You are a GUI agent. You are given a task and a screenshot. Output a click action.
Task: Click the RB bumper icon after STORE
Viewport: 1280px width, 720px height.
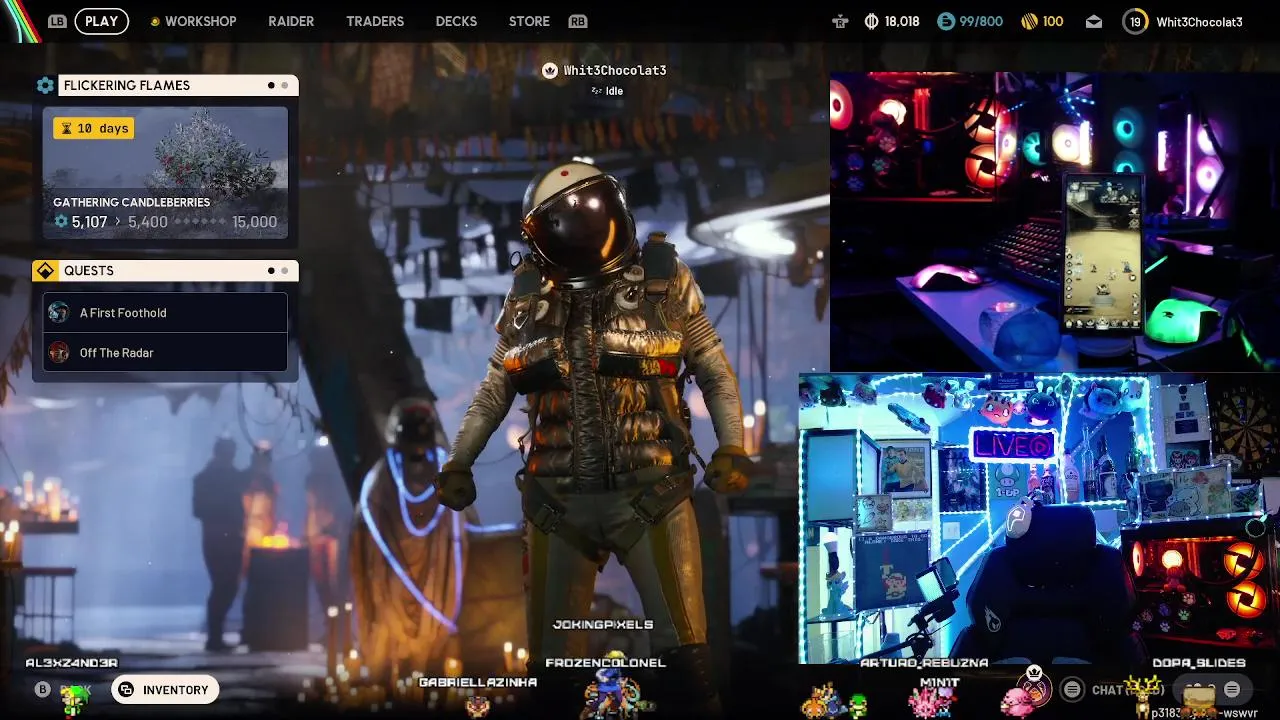click(577, 21)
